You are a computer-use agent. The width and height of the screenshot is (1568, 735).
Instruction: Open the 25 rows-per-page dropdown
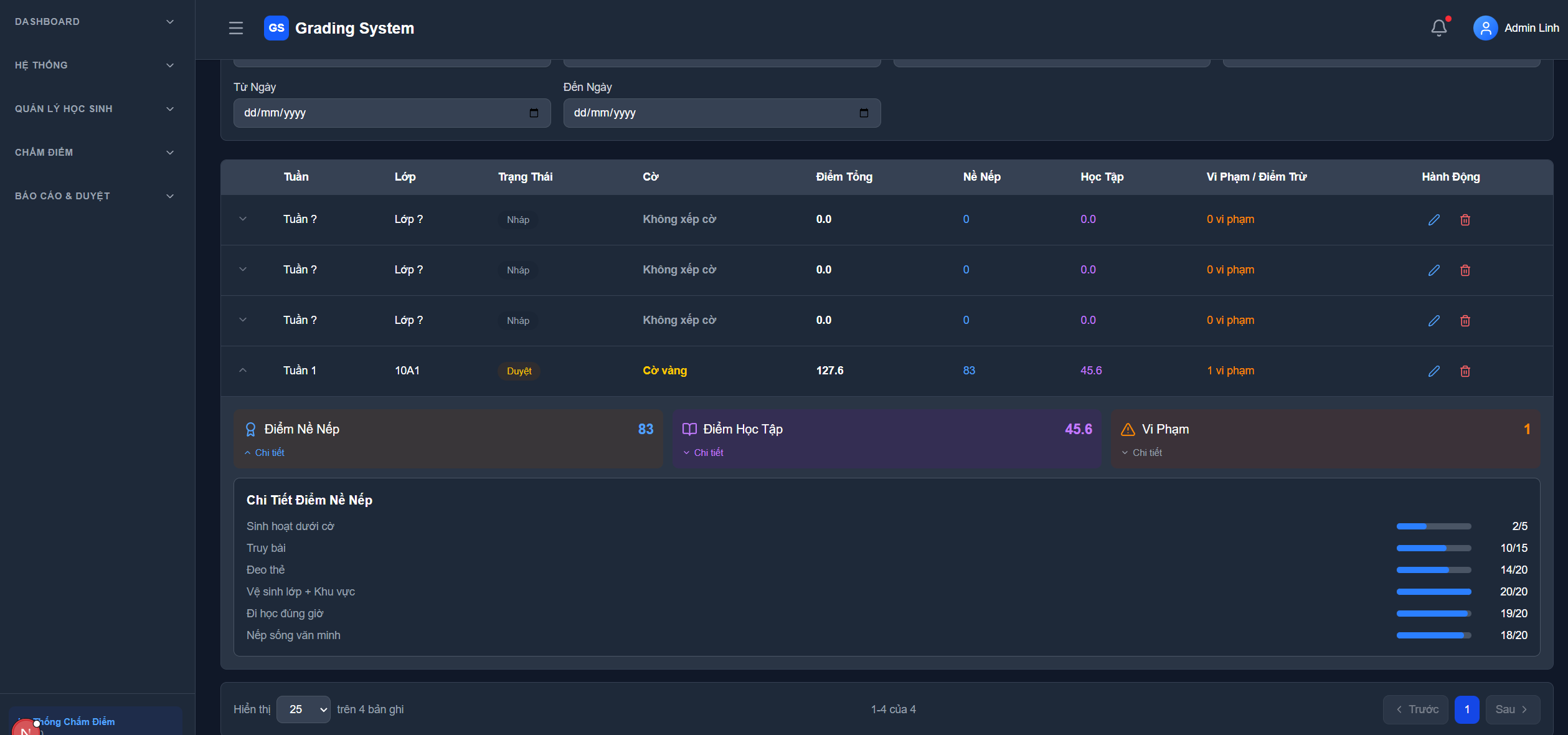click(x=303, y=709)
